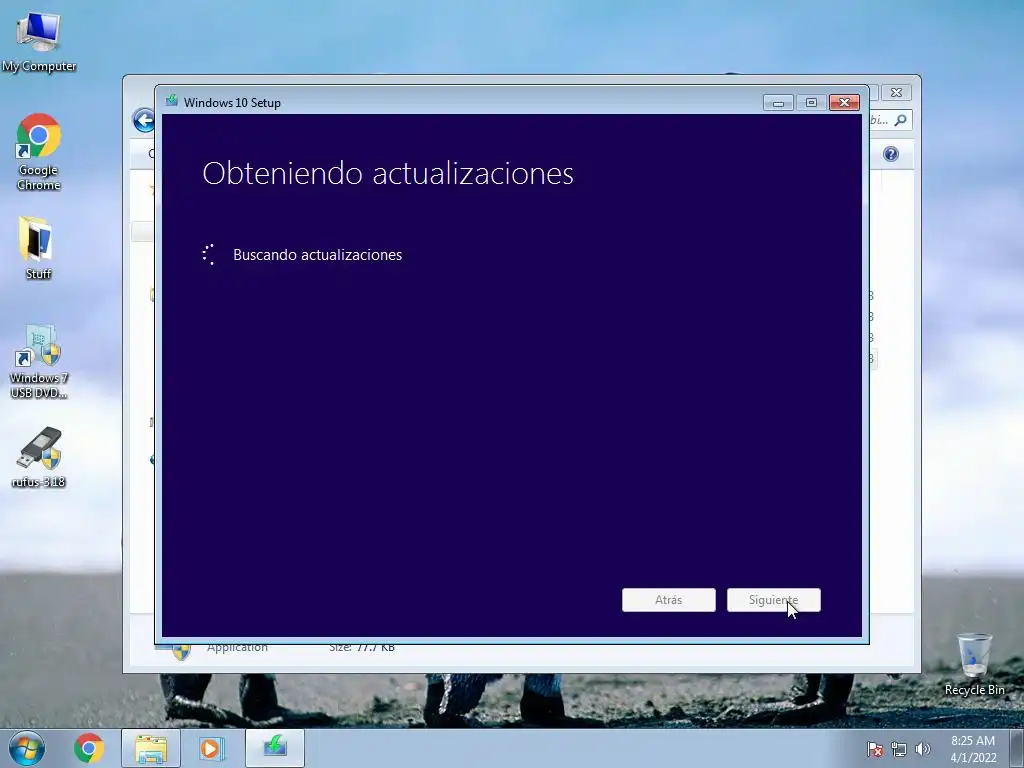This screenshot has width=1024, height=768.
Task: Close the background Explorer window
Action: click(897, 93)
